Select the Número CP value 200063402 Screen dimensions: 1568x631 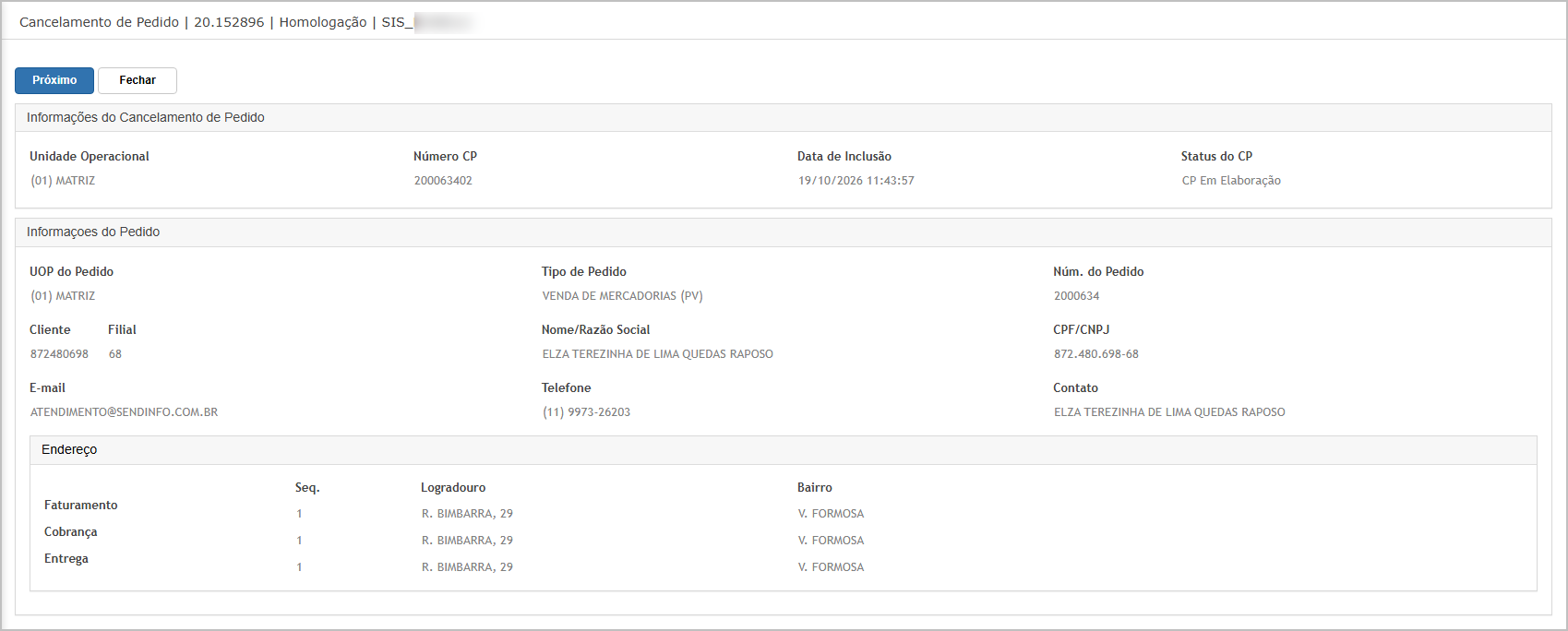[x=443, y=181]
